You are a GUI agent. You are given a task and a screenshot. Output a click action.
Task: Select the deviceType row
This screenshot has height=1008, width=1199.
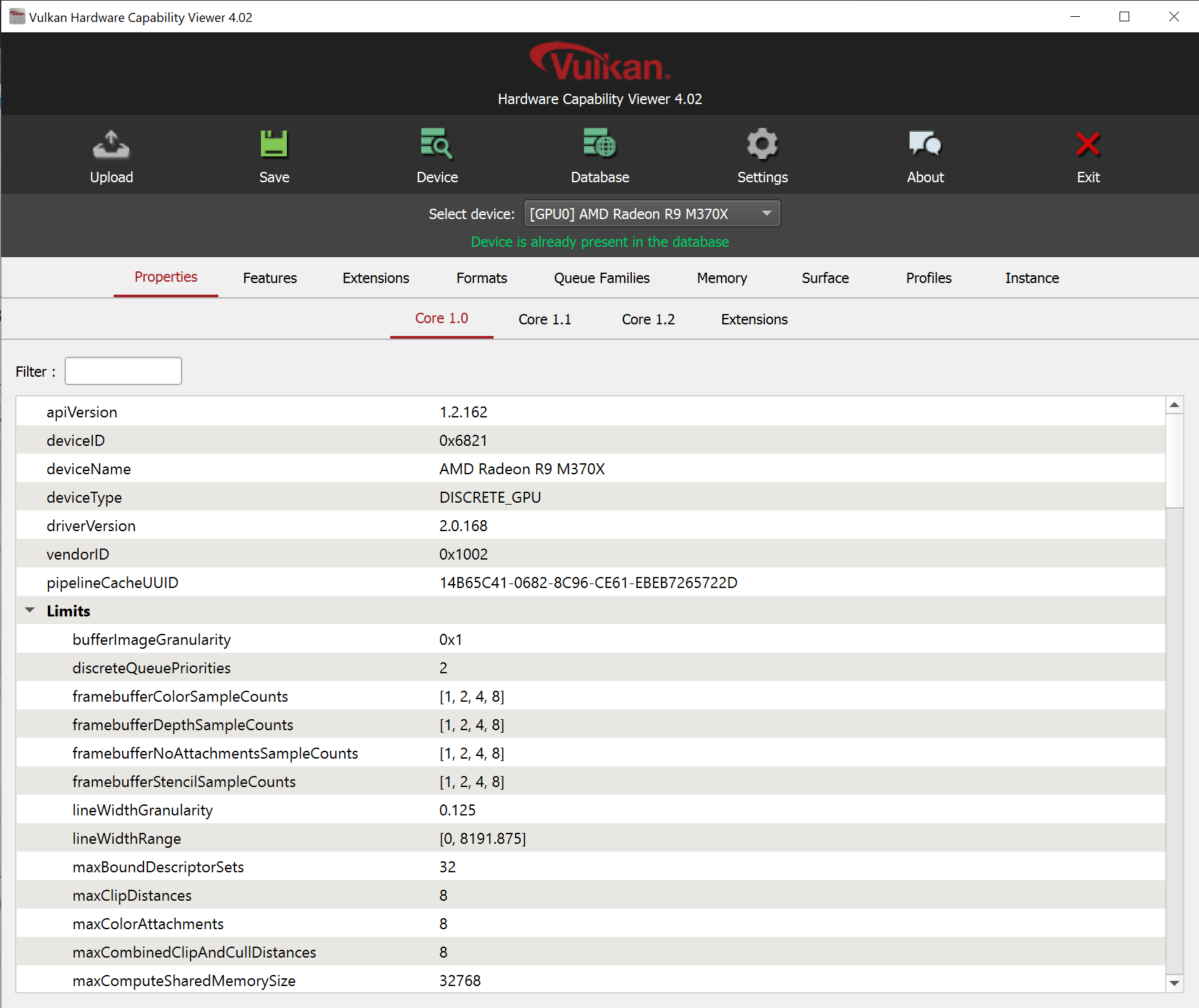pos(590,497)
